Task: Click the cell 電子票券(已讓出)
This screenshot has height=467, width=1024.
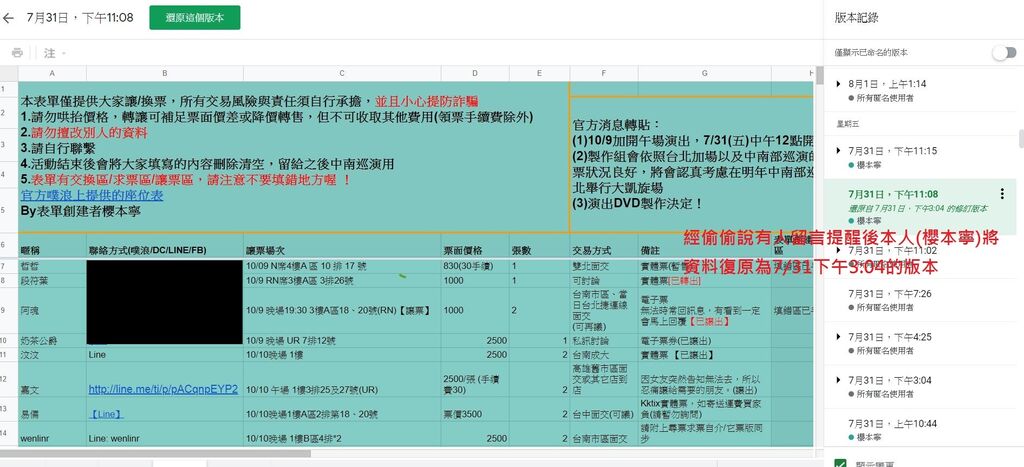Action: (705, 341)
